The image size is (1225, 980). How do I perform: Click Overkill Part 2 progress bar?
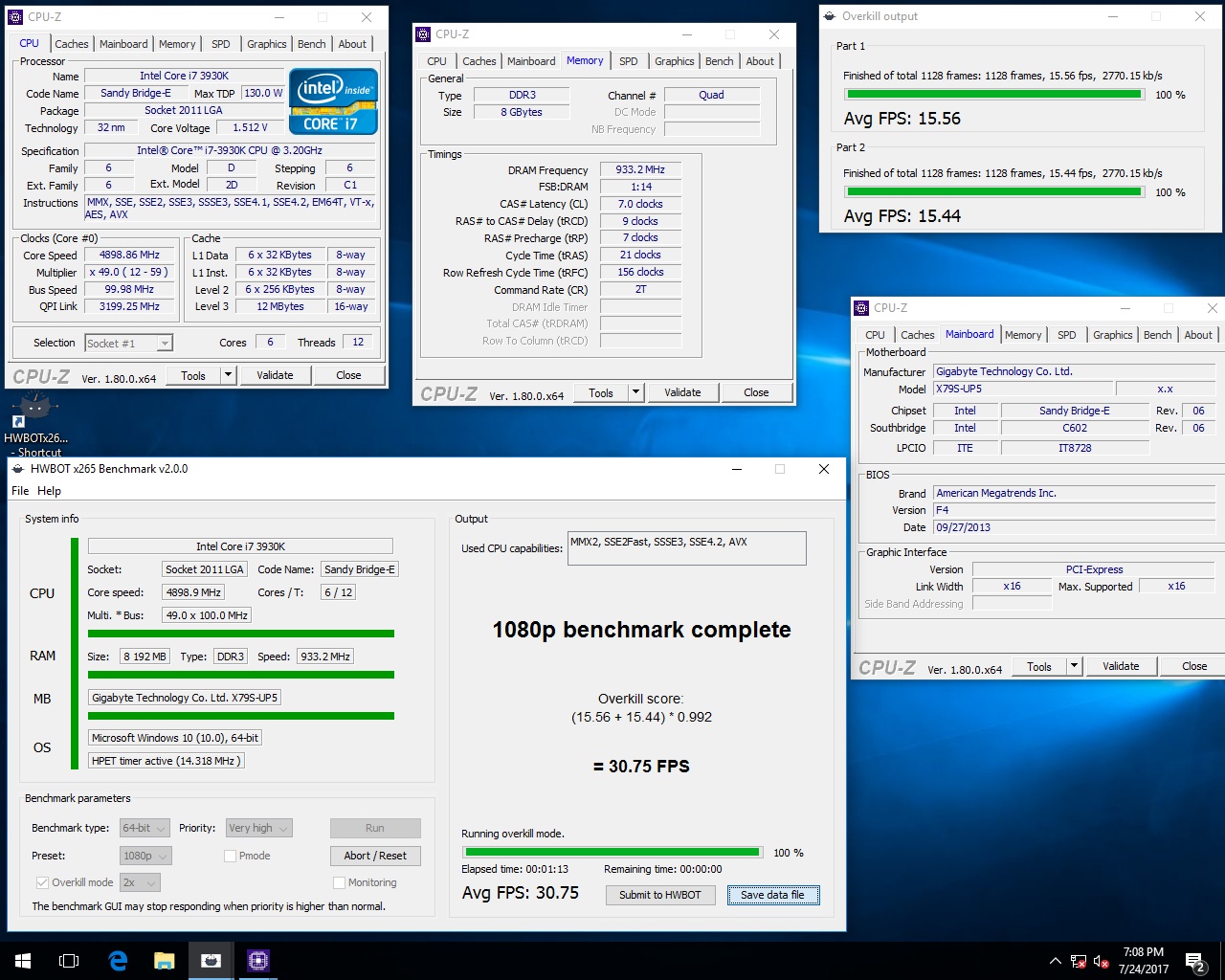(993, 192)
